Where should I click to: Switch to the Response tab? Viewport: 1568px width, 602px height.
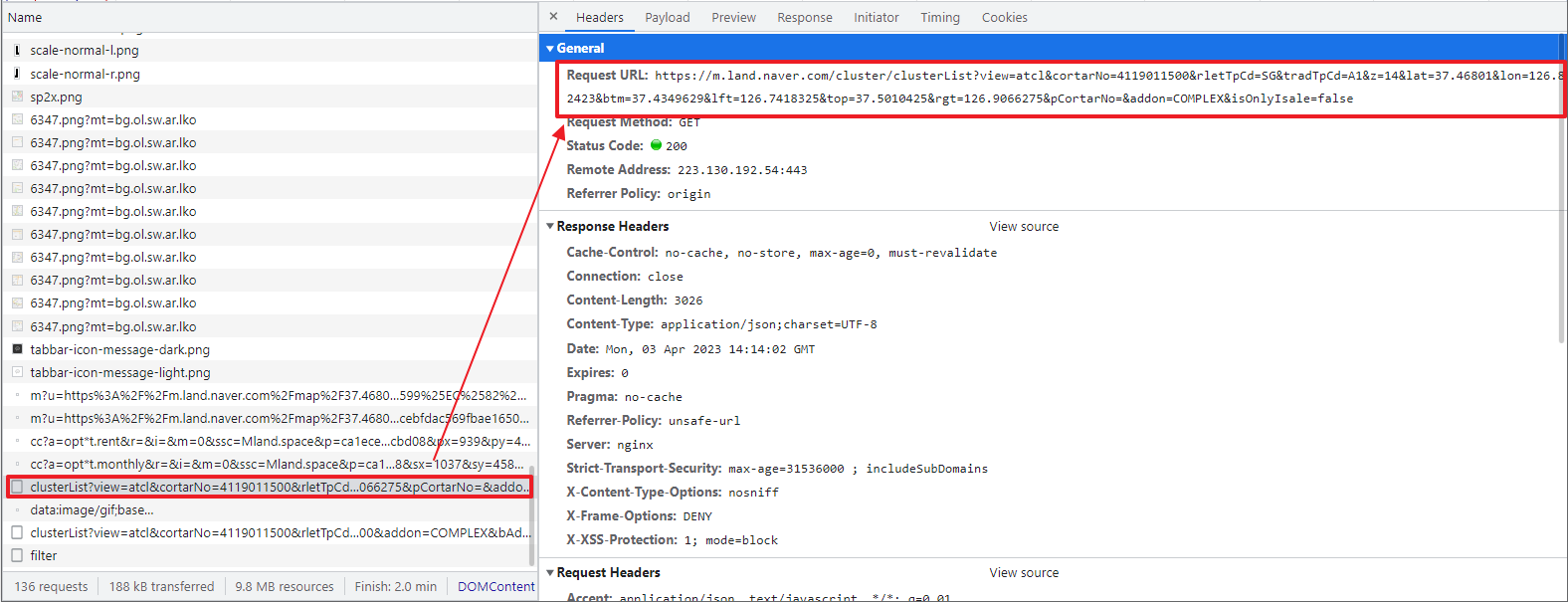pos(805,17)
